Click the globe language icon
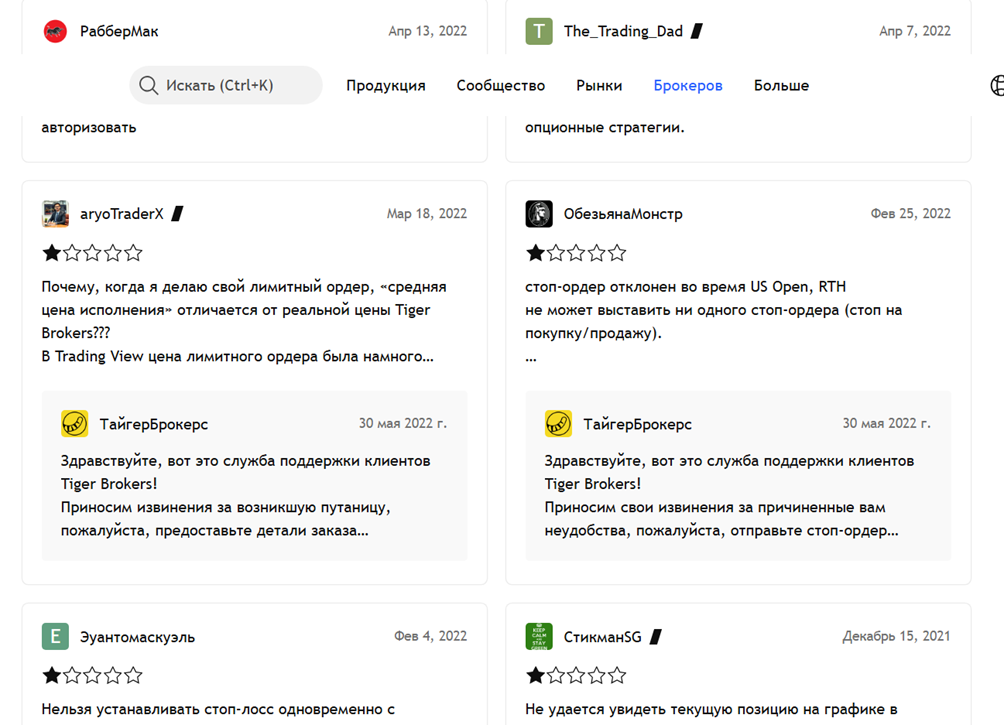 pos(997,86)
